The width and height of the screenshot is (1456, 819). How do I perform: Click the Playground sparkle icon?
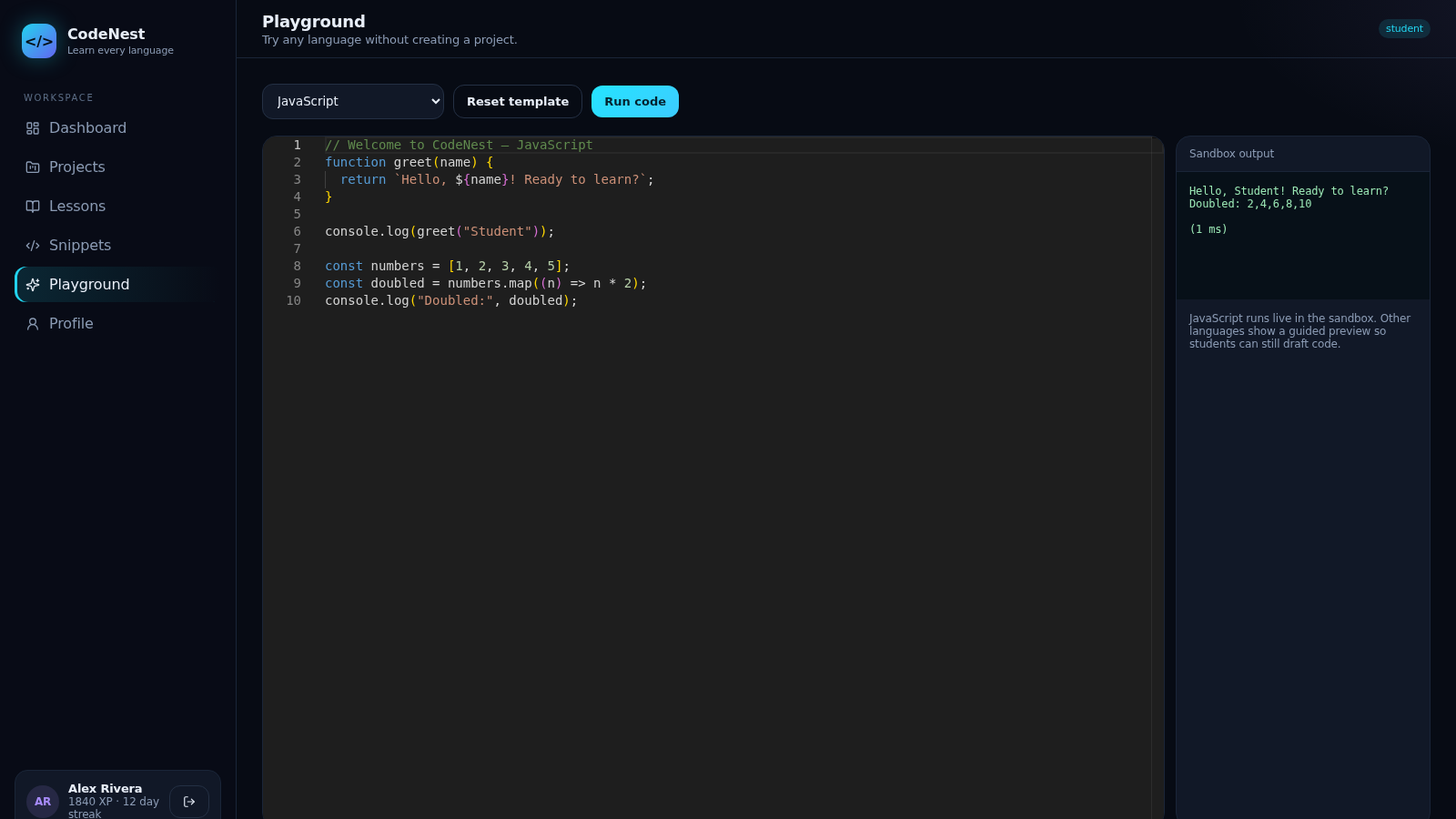[33, 285]
